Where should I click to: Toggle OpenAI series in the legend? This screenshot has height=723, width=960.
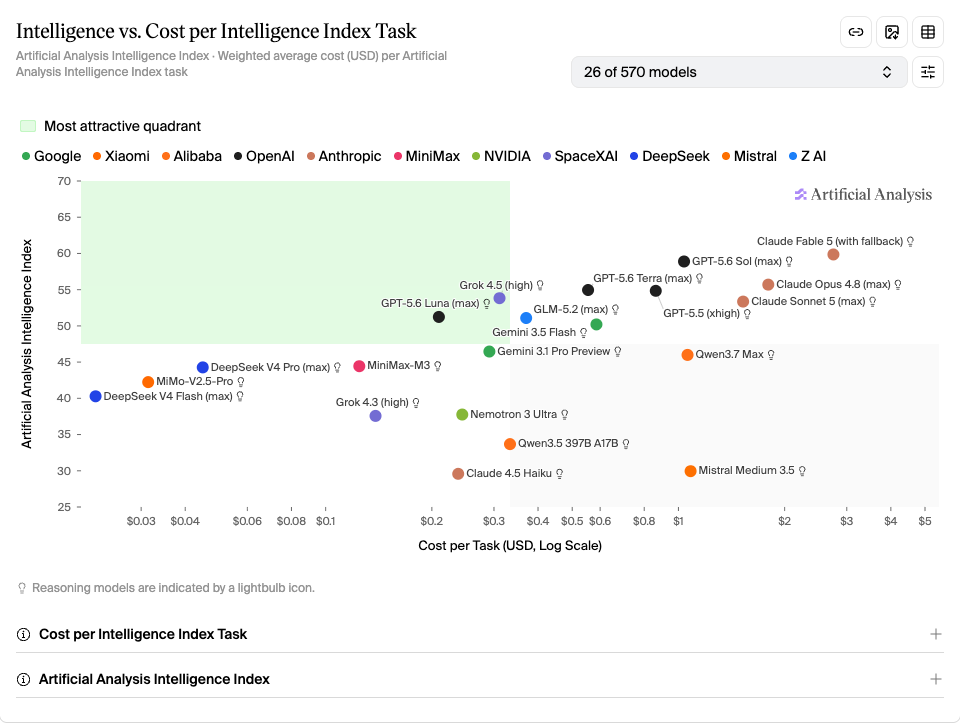pyautogui.click(x=264, y=156)
